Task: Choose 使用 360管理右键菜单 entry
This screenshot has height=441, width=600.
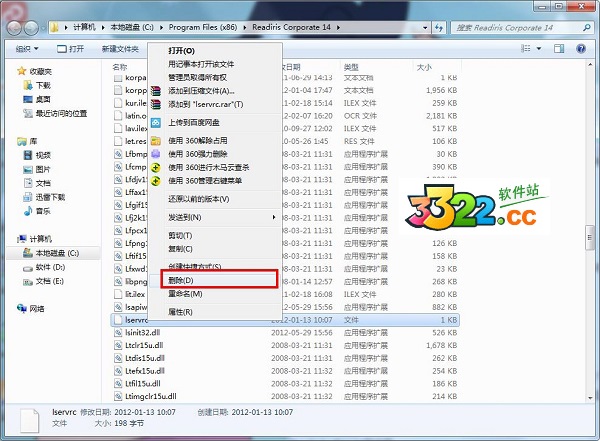Action: 215,181
